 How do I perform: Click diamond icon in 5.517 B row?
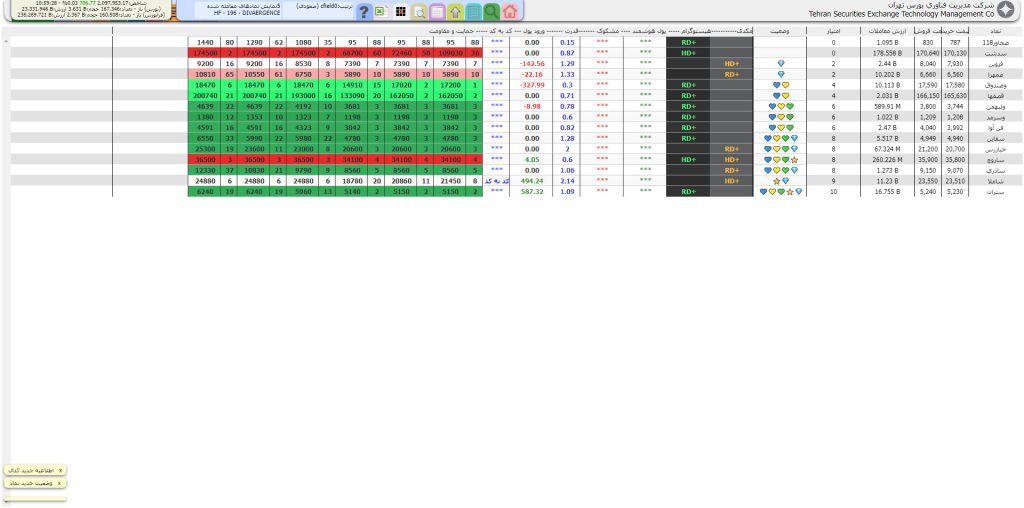793,138
